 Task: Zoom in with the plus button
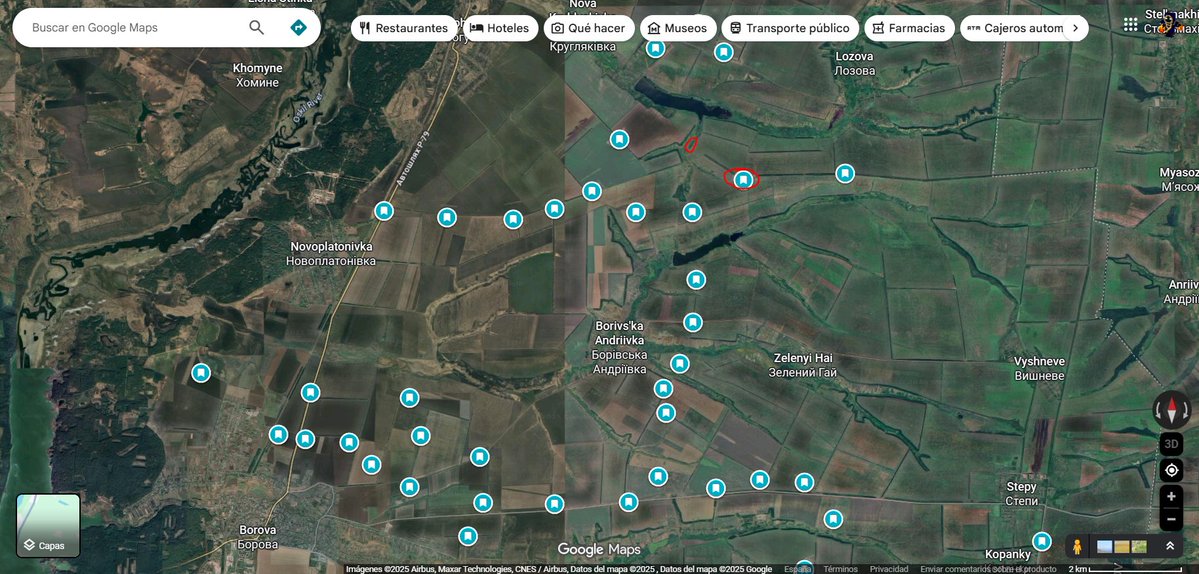coord(1171,497)
